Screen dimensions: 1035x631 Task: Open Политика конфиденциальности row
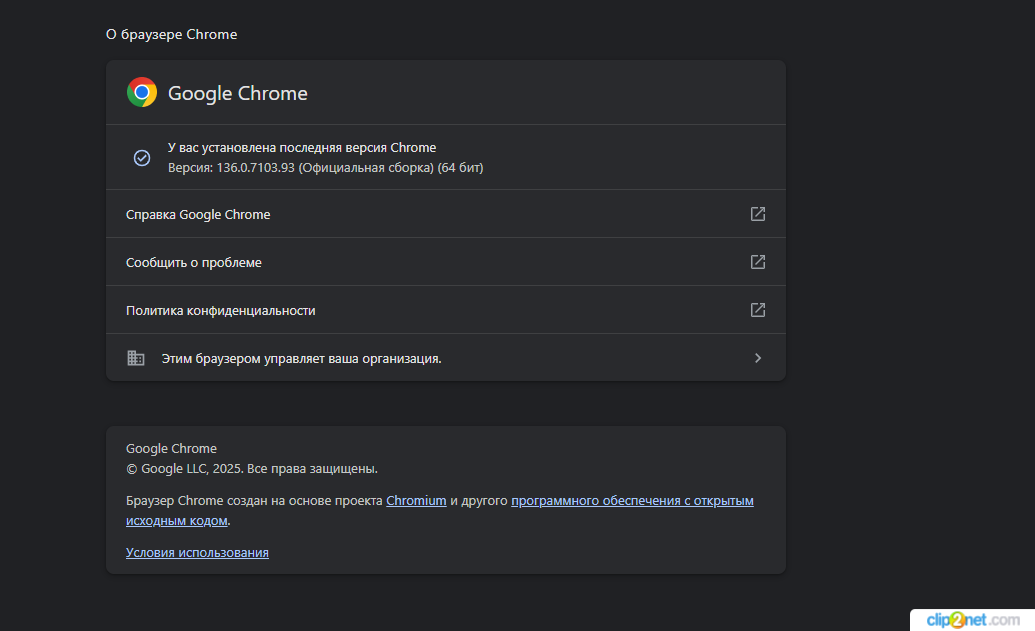coord(446,310)
